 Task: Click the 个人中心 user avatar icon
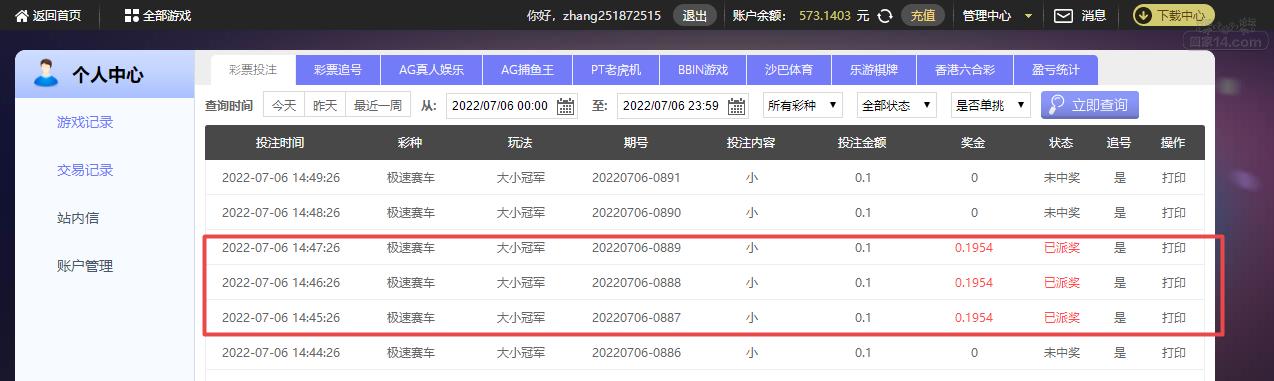point(45,73)
